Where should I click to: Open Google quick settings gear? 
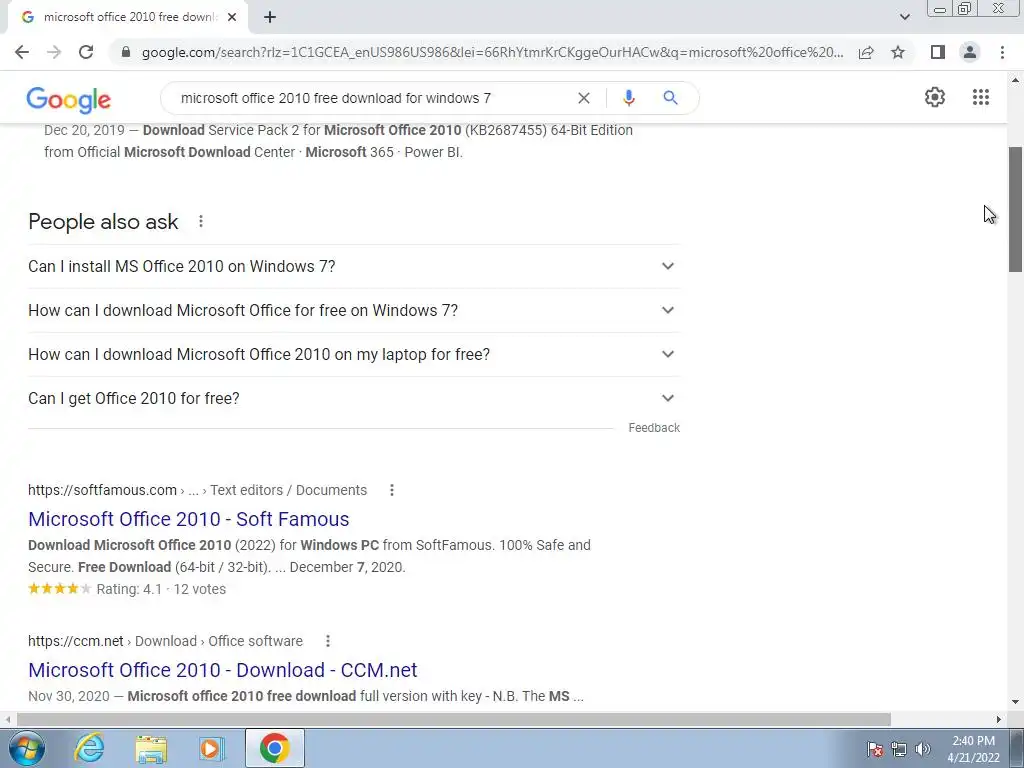[935, 97]
